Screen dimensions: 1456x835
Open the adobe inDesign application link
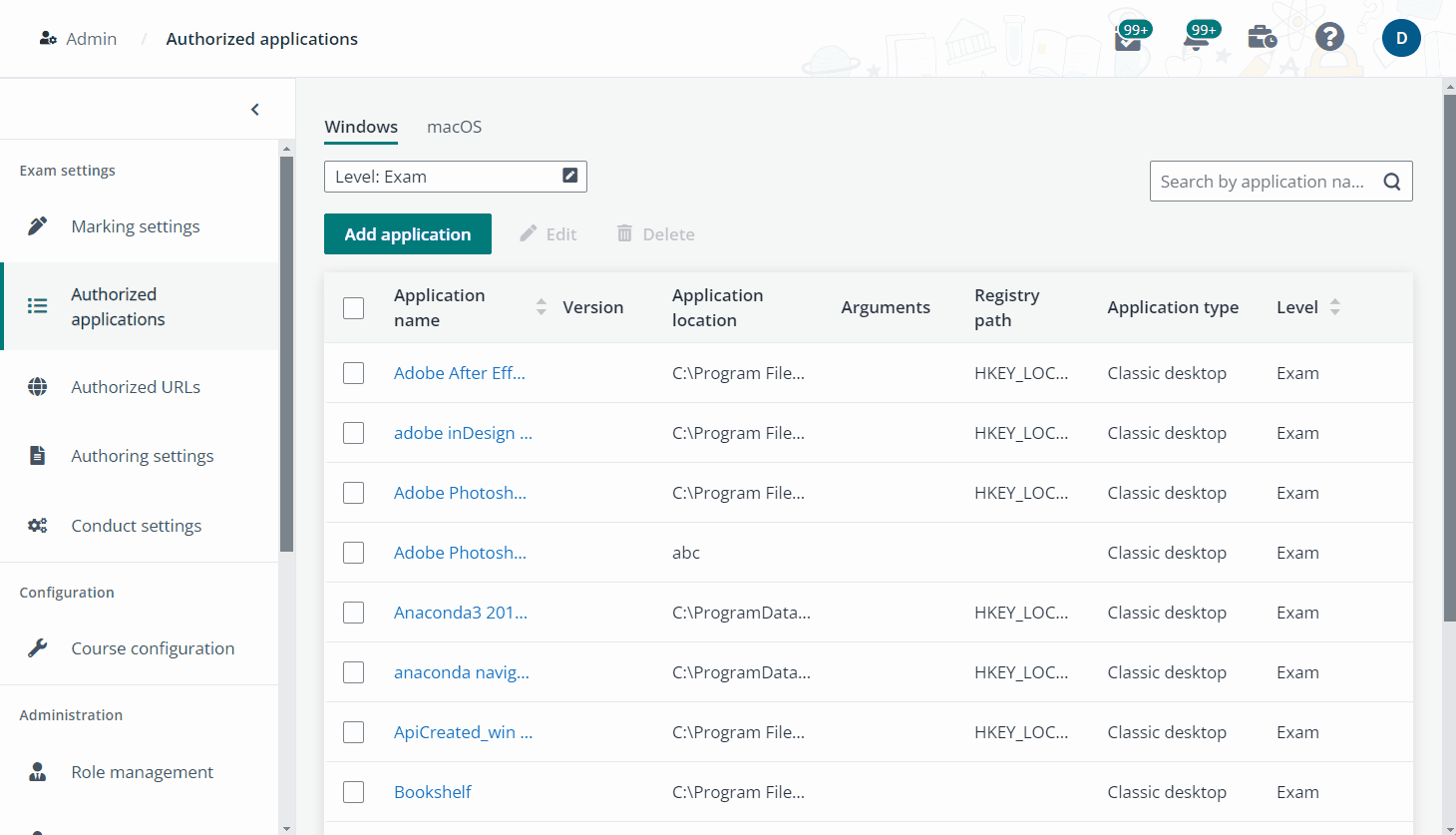point(463,433)
